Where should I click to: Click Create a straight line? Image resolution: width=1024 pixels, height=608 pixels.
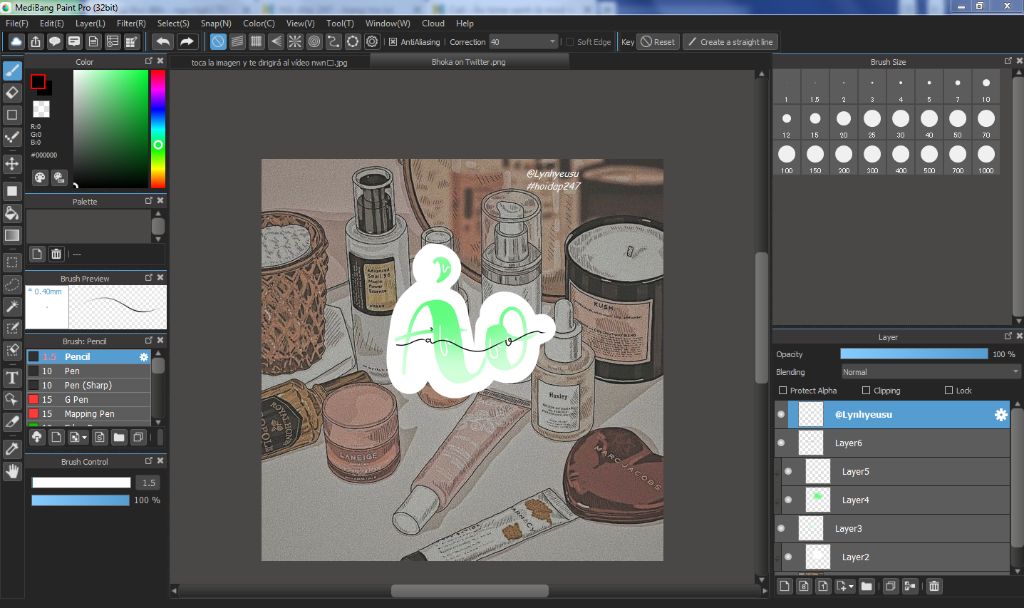[730, 42]
